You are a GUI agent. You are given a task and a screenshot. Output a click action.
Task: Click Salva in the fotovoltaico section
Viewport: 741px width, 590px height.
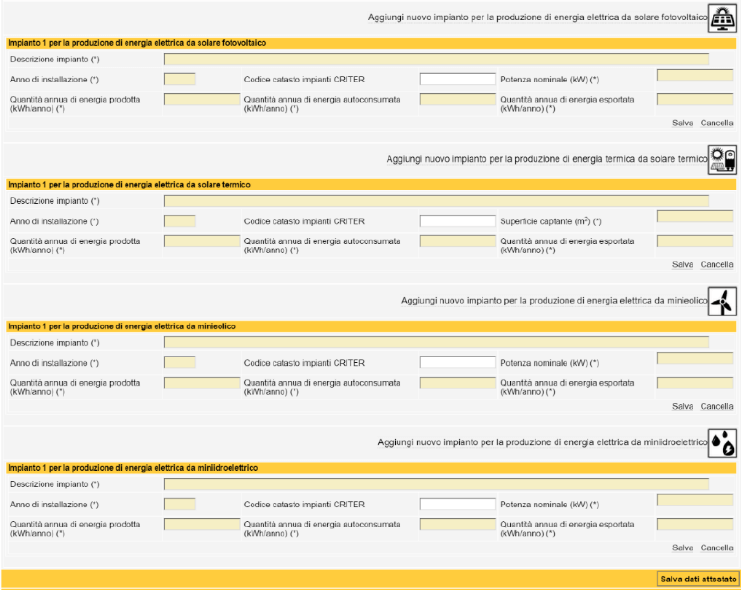click(x=682, y=123)
